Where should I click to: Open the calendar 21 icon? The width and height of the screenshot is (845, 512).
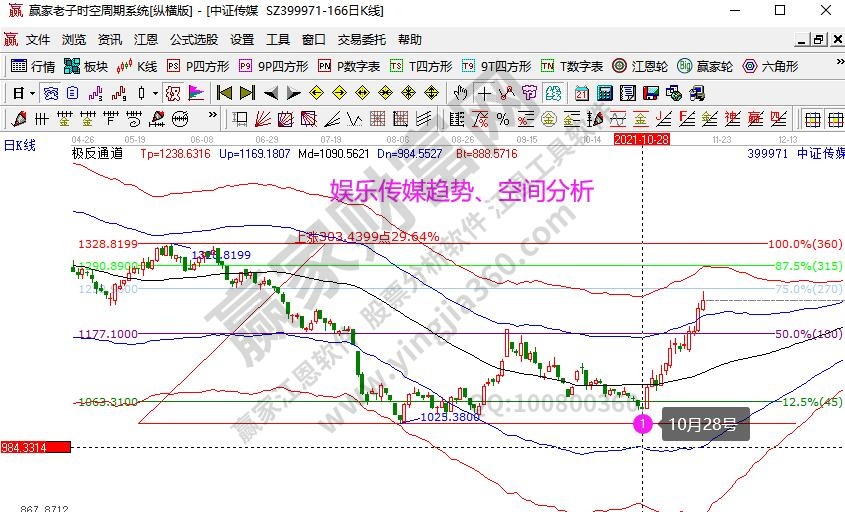[581, 94]
